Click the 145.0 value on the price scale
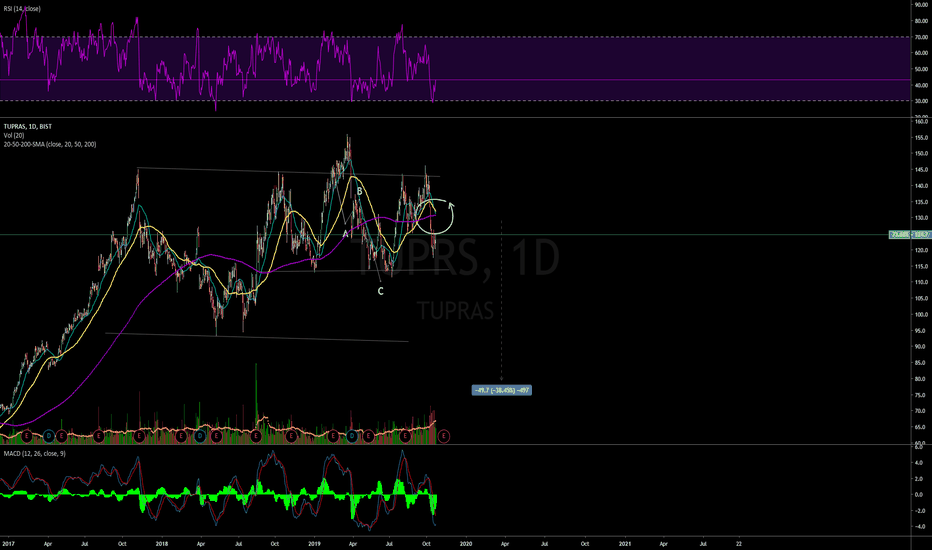Image resolution: width=932 pixels, height=550 pixels. coord(921,169)
